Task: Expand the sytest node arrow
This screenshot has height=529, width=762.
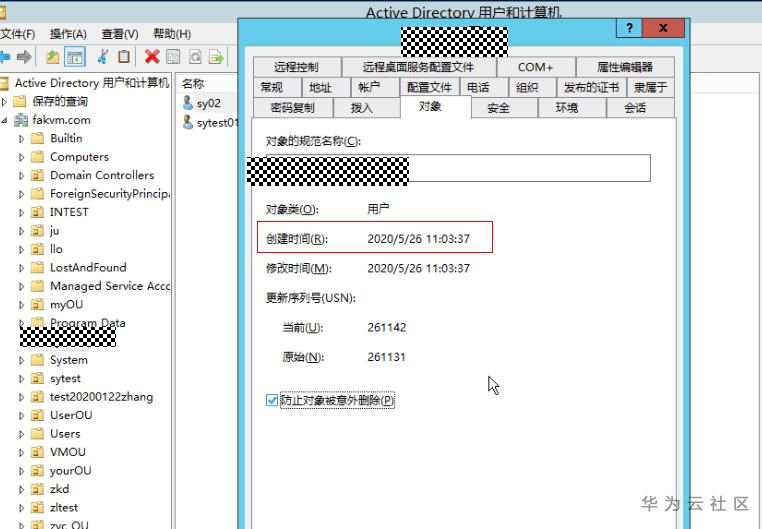Action: click(21, 378)
